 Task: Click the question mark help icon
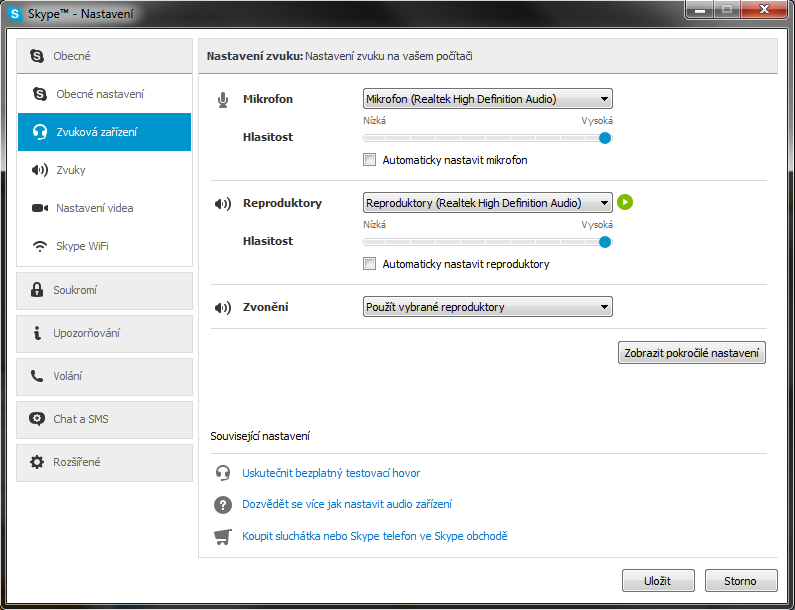click(x=223, y=505)
